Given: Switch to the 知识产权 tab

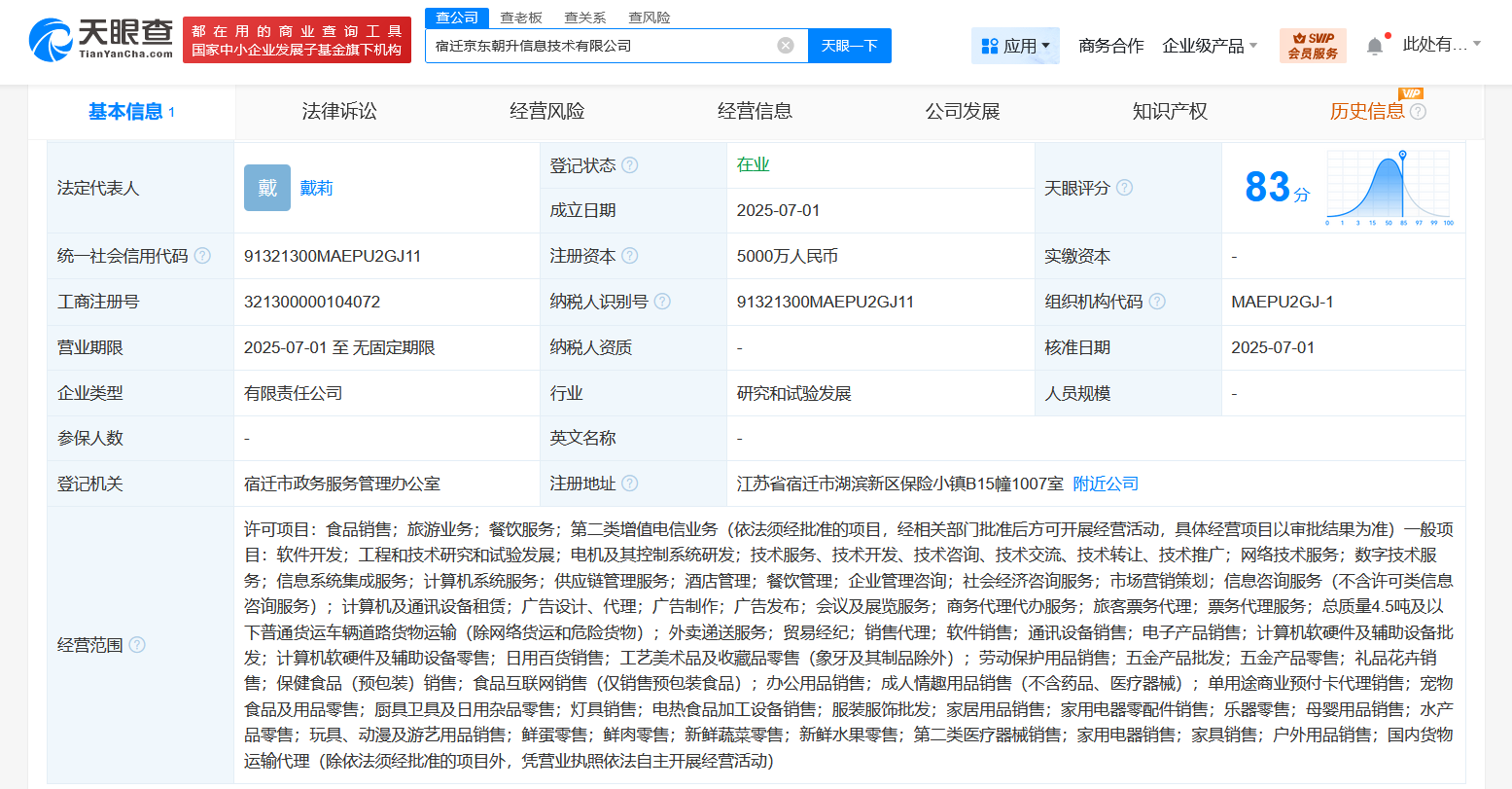Looking at the screenshot, I should pos(1170,112).
